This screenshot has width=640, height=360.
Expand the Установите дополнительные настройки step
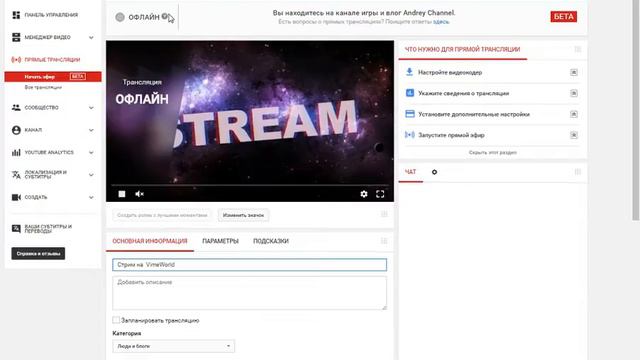click(x=573, y=114)
